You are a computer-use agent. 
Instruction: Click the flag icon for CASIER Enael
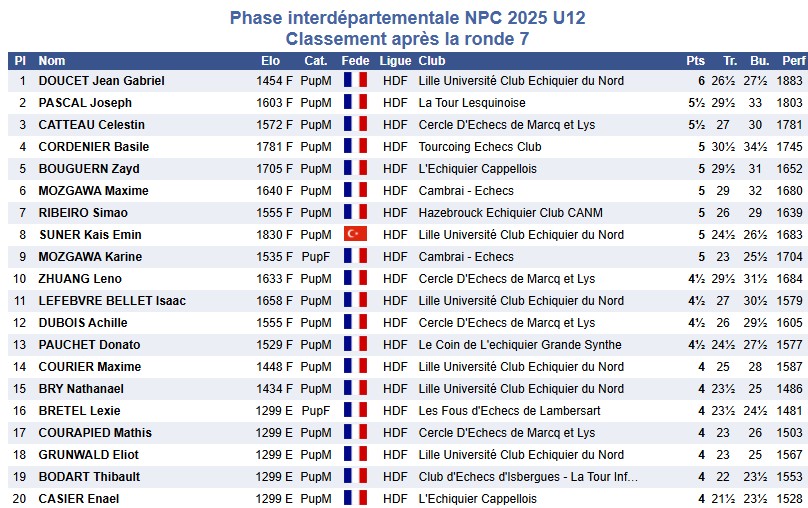(355, 499)
